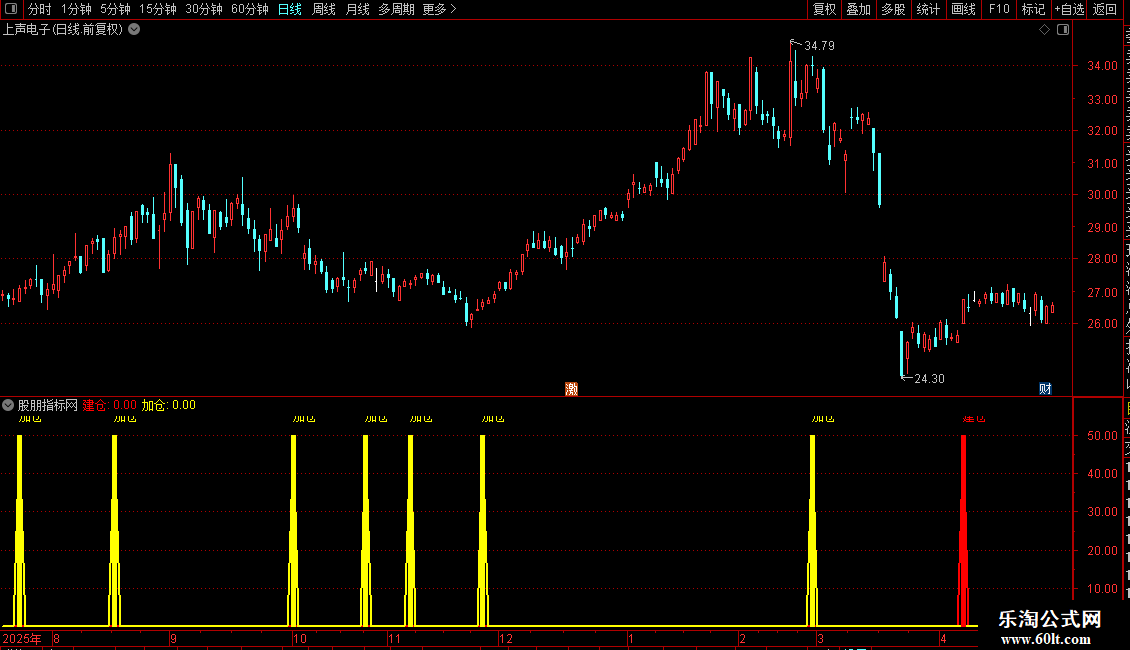Click the 统计 statistics button
The image size is (1130, 650).
click(928, 9)
